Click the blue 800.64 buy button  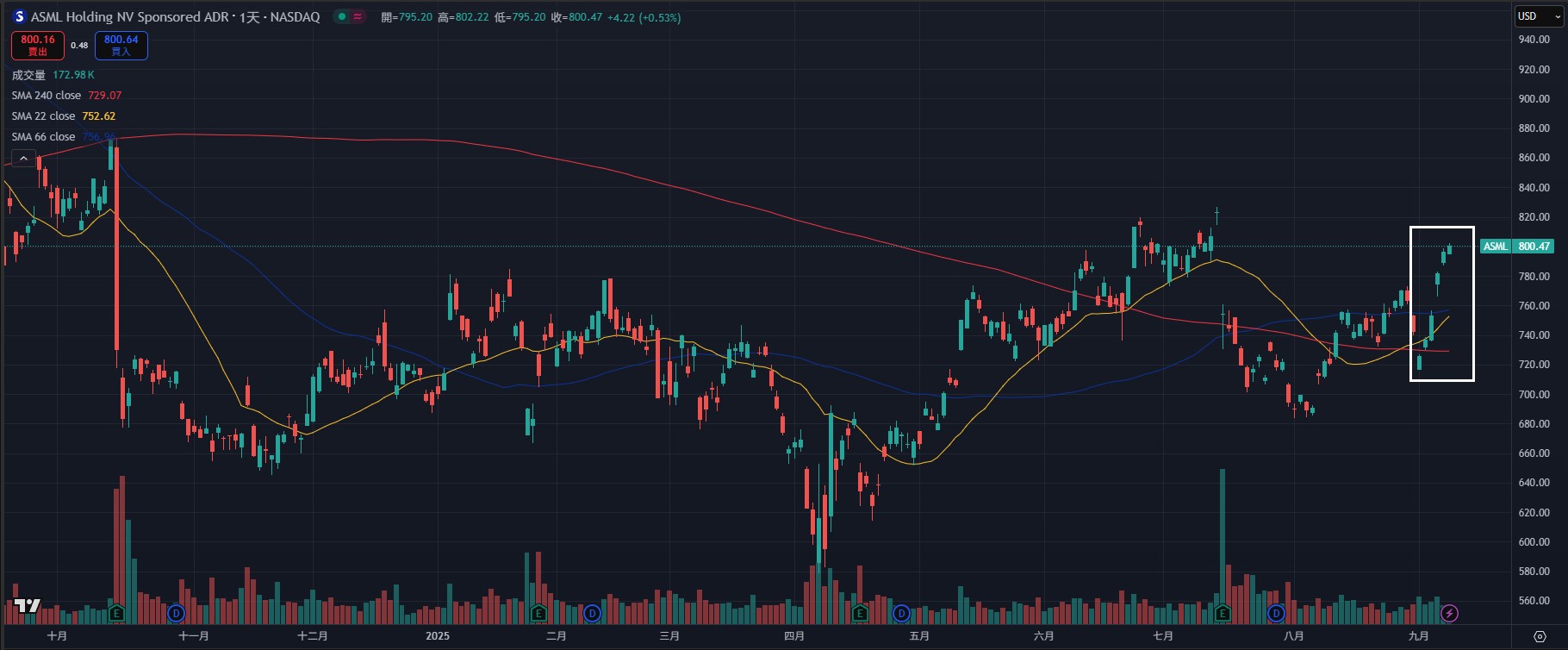click(121, 45)
